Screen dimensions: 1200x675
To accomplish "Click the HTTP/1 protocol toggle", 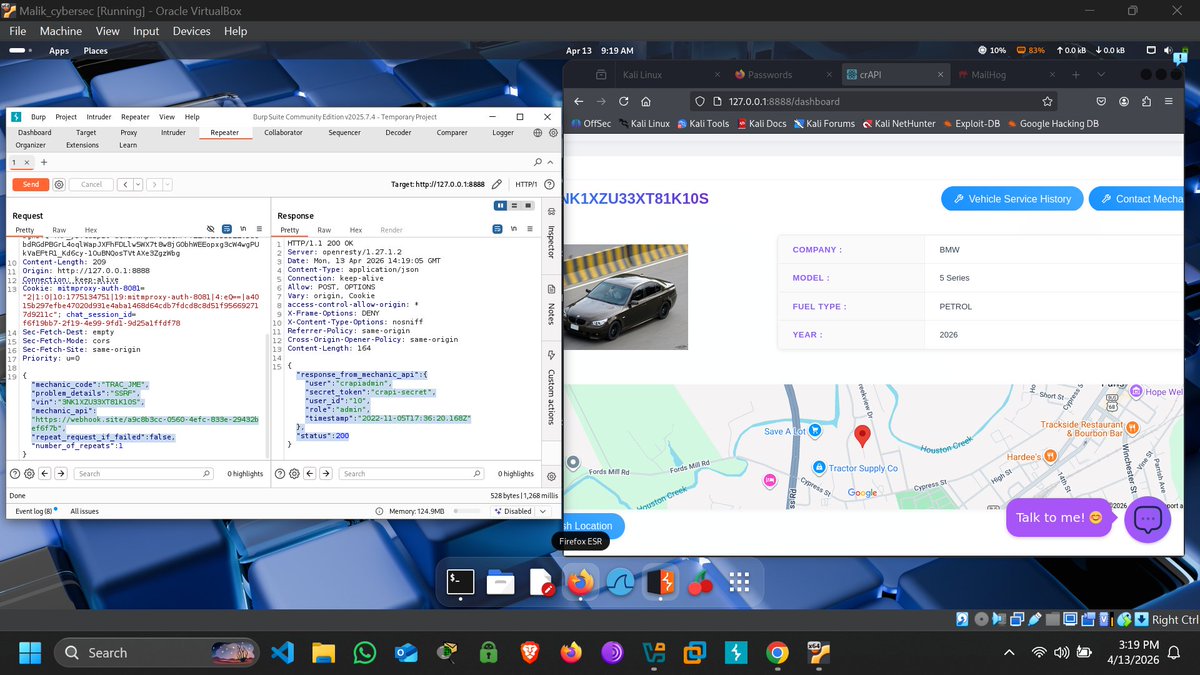I will click(x=526, y=184).
